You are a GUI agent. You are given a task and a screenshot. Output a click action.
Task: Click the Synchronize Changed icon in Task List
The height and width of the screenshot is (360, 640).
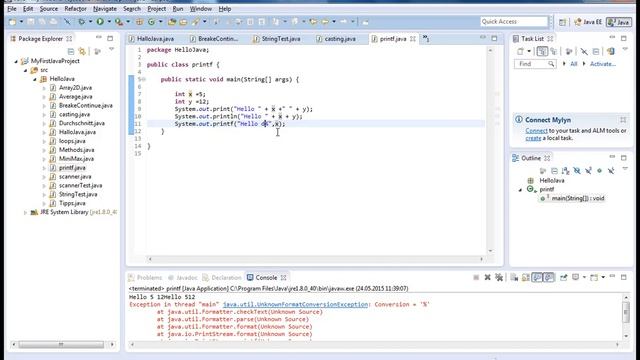tap(611, 51)
